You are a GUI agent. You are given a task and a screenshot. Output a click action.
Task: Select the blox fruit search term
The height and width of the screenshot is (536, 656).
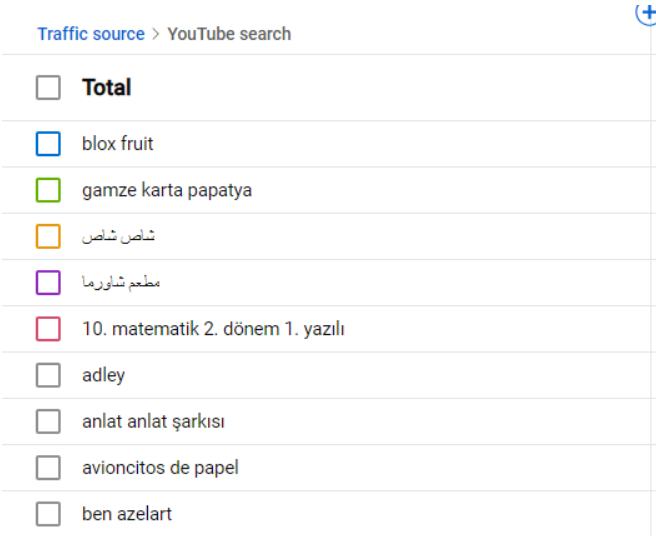118,144
